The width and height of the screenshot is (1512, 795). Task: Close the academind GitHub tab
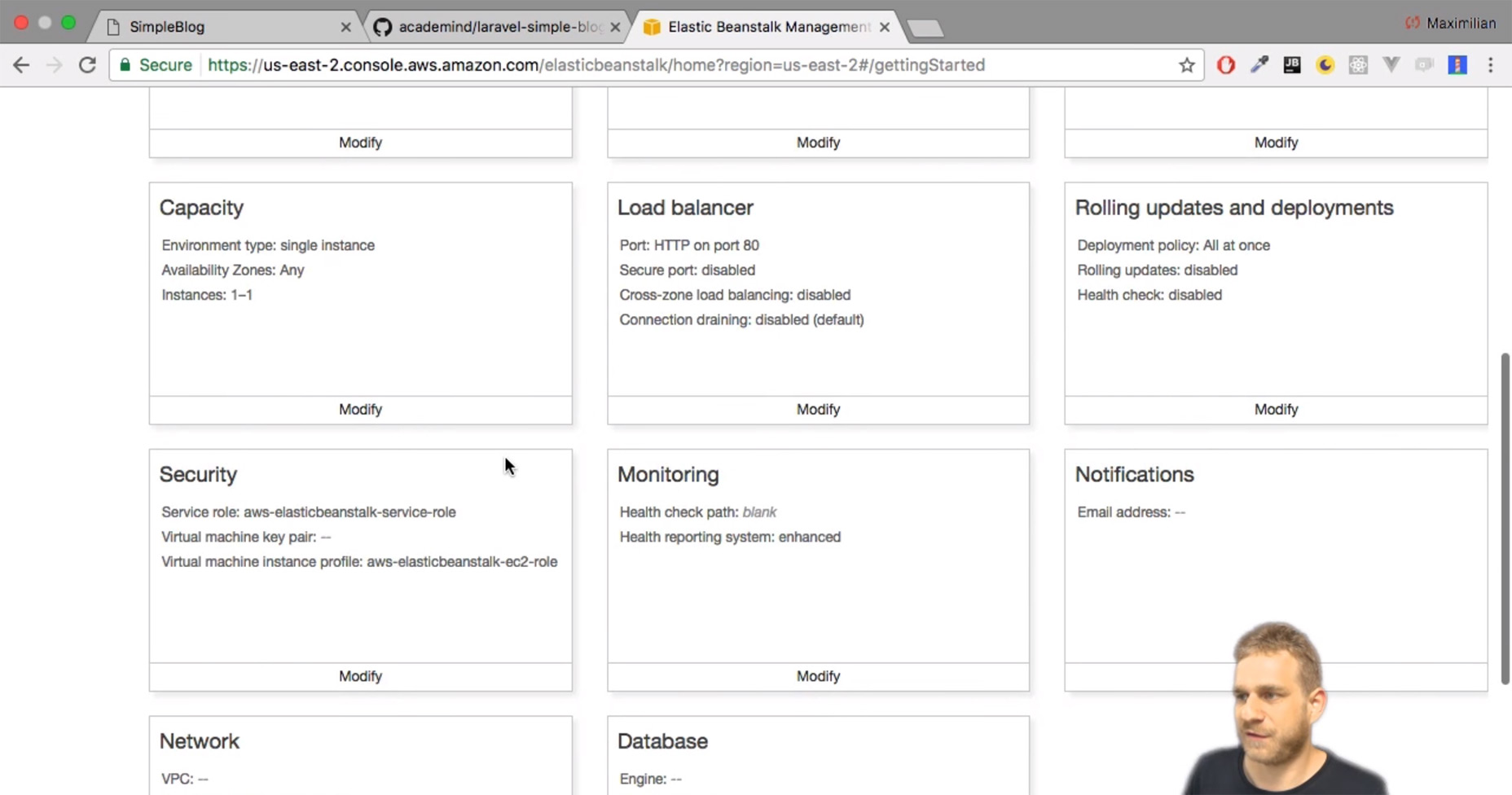point(615,27)
